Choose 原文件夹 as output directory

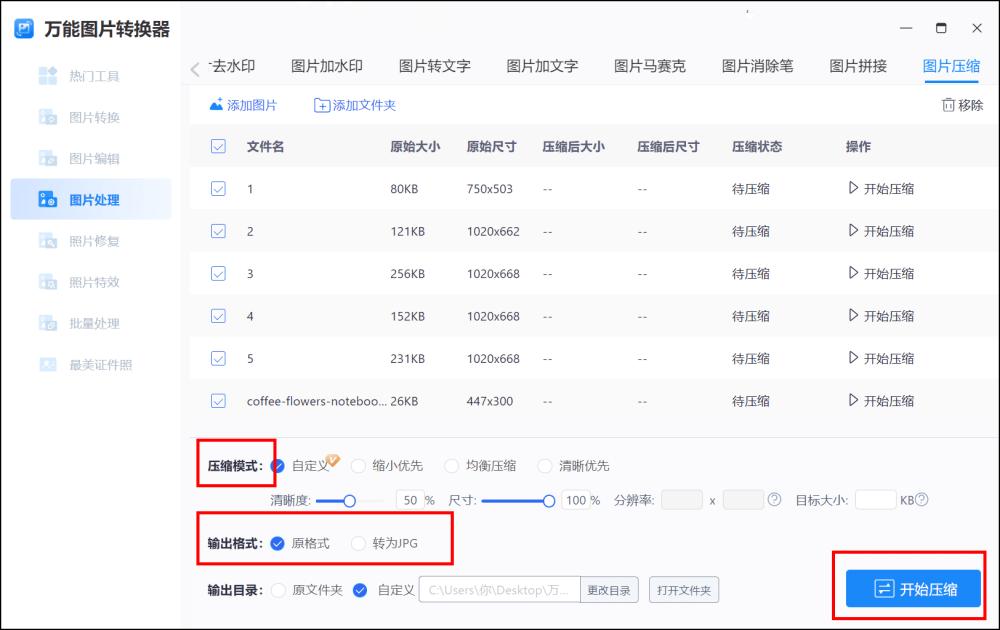(x=281, y=590)
